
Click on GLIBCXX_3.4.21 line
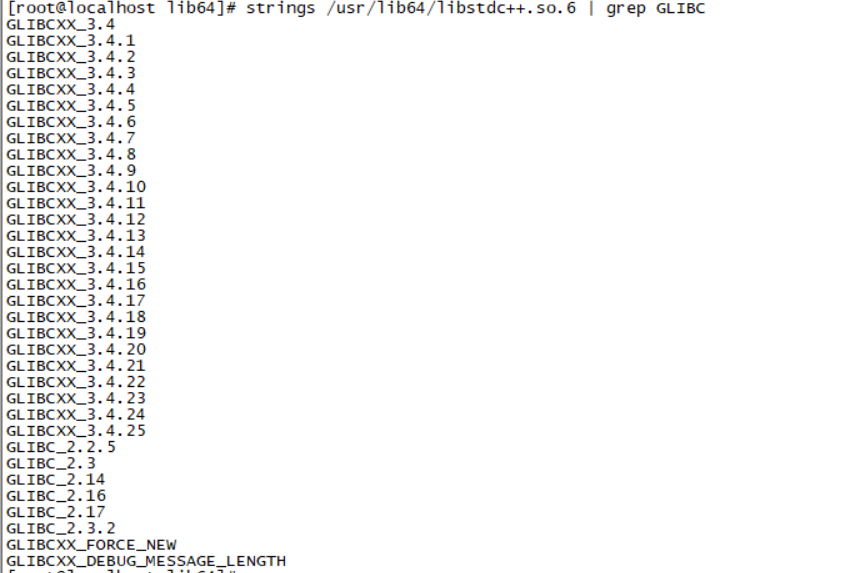76,365
